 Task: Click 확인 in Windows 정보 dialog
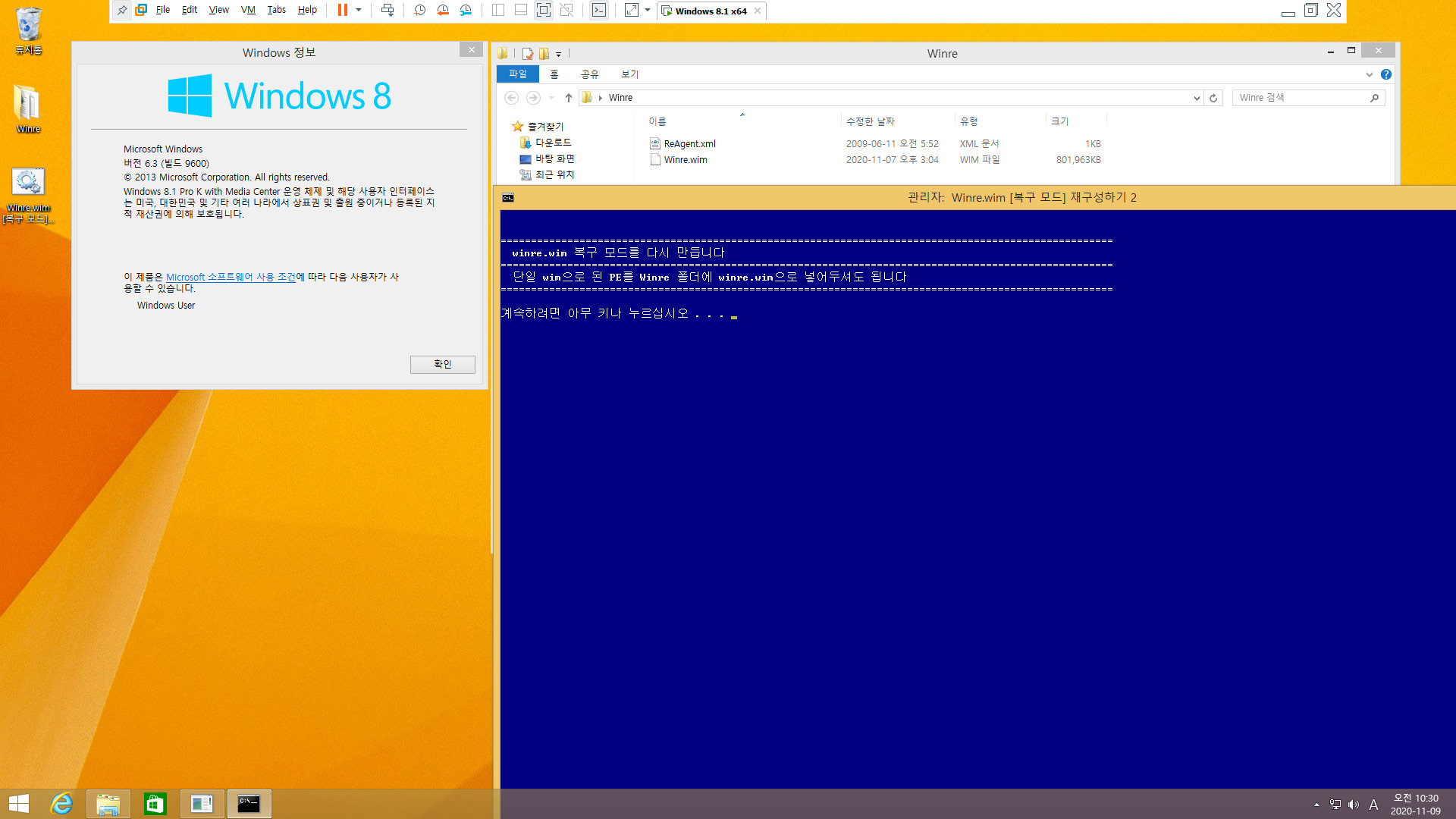(x=443, y=364)
